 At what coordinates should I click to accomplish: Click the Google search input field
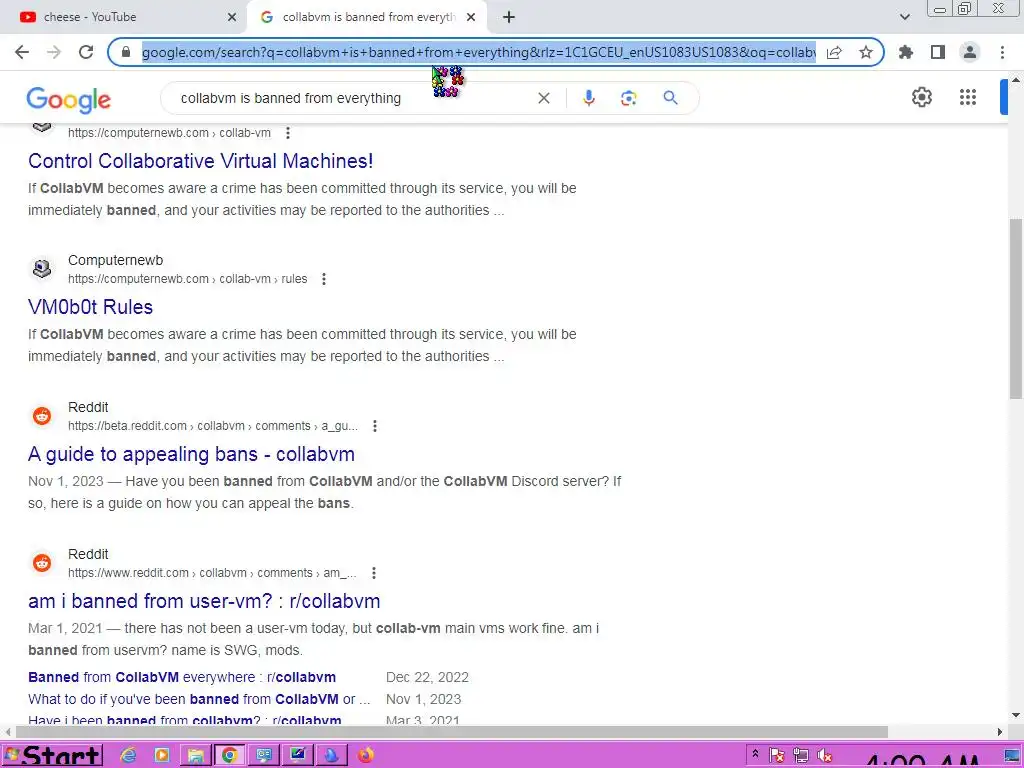(x=353, y=98)
